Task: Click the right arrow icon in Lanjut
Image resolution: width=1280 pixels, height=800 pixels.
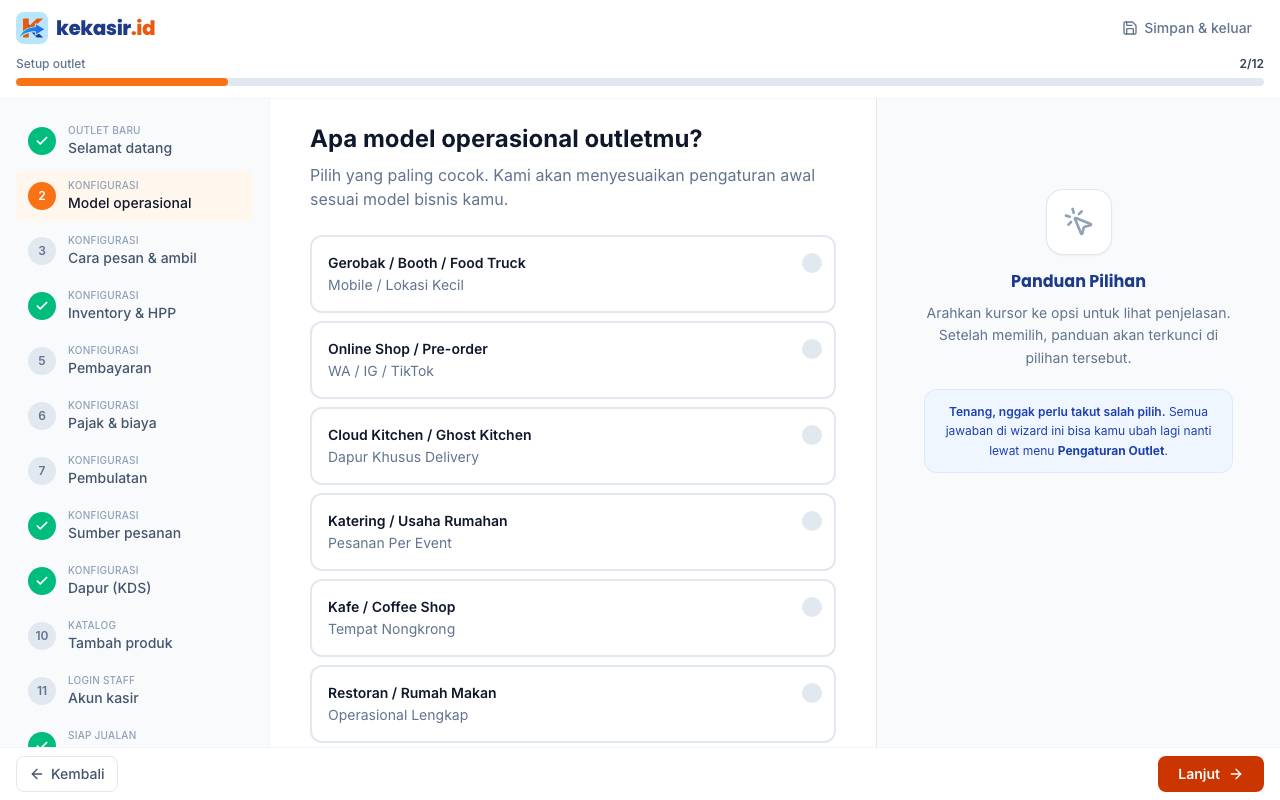Action: [1237, 774]
